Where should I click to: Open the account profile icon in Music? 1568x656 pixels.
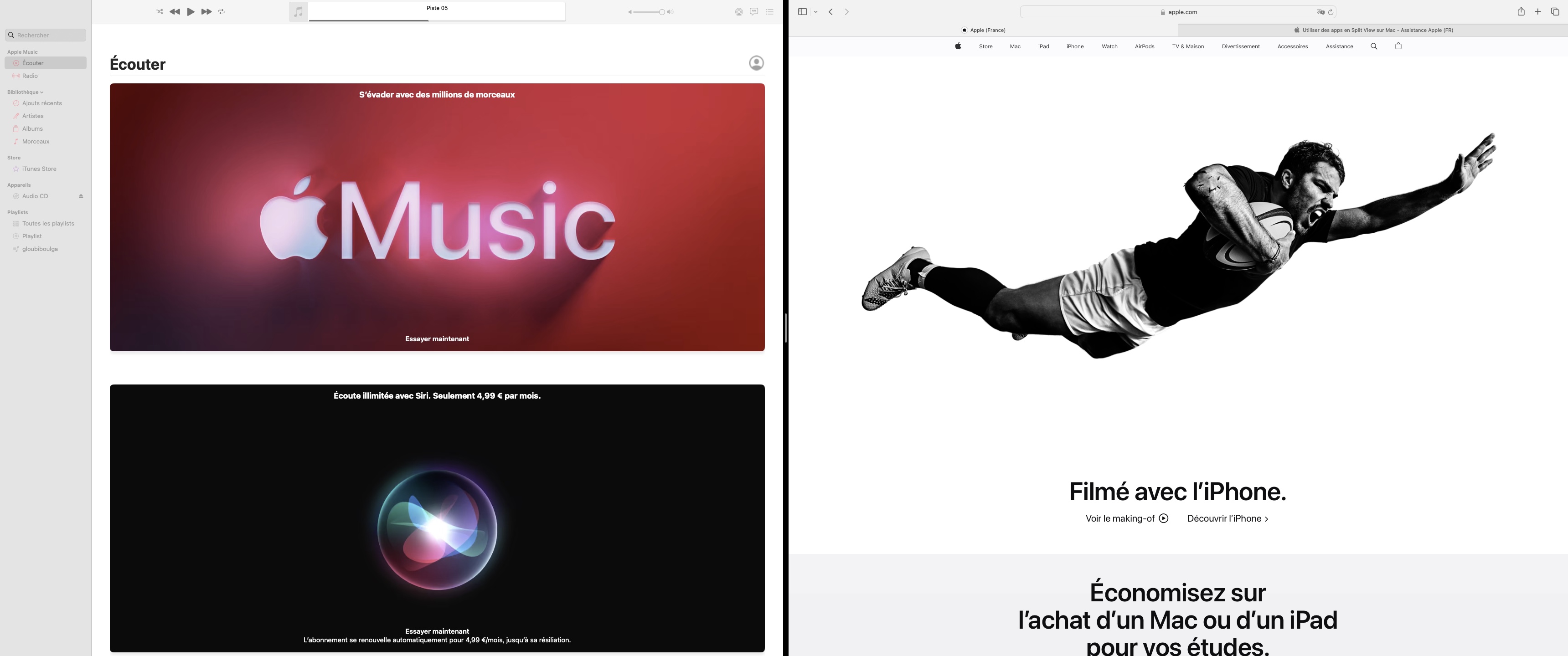click(x=756, y=63)
